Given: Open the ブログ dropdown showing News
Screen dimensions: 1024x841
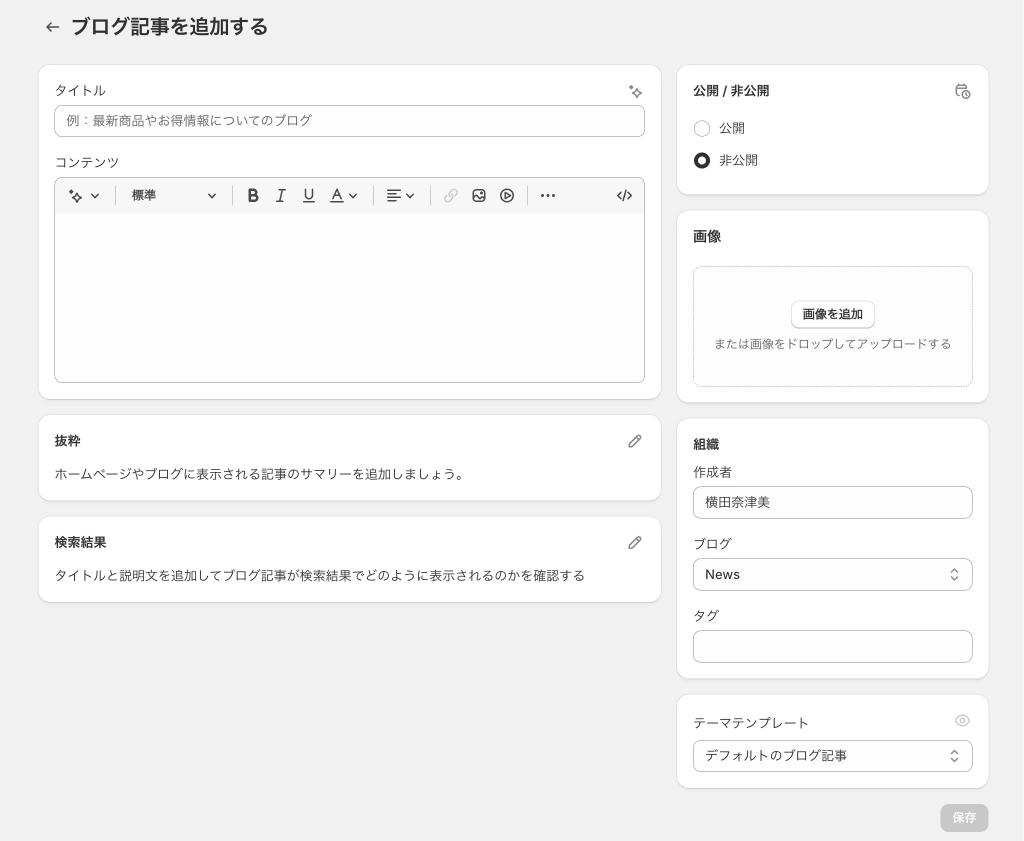Looking at the screenshot, I should click(832, 575).
